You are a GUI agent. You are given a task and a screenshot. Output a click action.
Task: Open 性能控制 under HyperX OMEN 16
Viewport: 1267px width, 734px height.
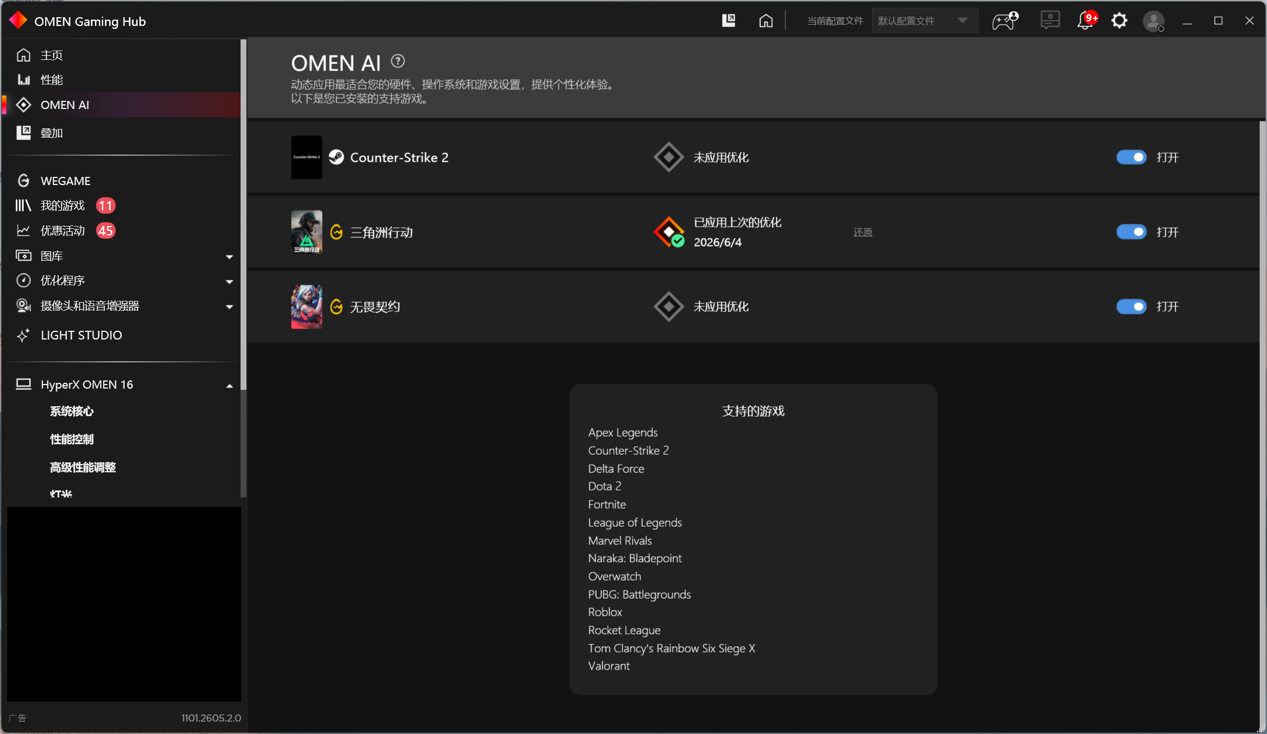[x=72, y=440]
